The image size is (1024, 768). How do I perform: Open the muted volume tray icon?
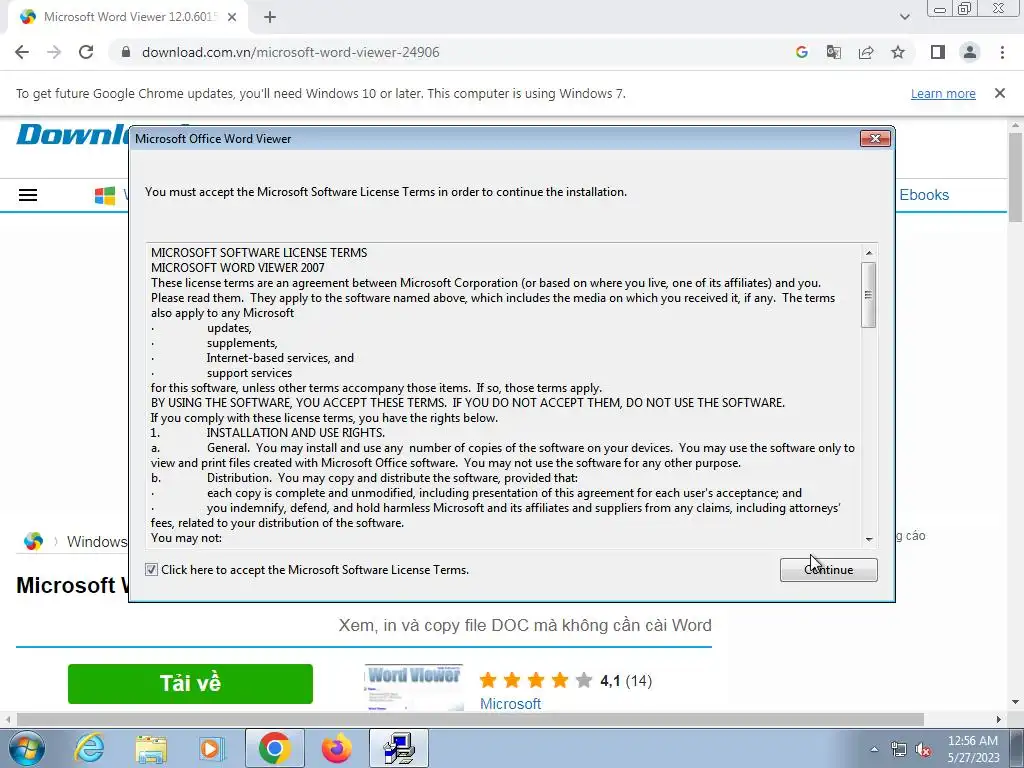[x=923, y=750]
